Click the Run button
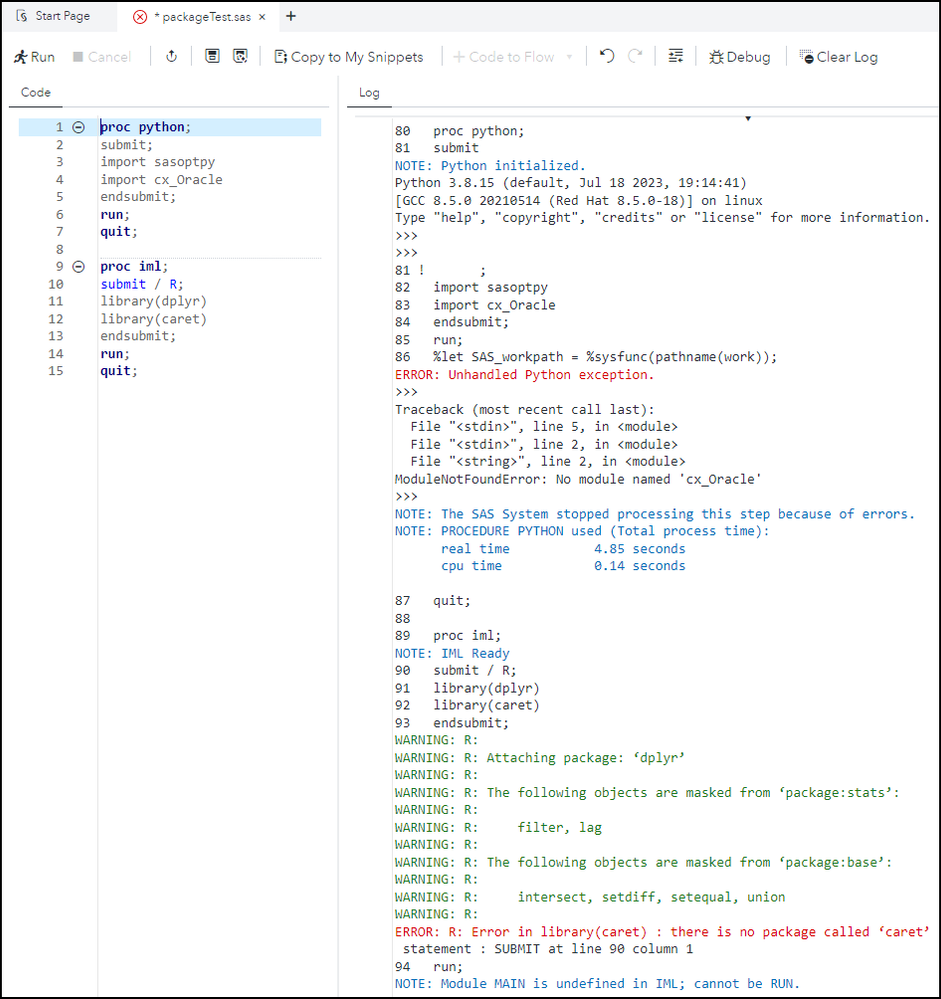The image size is (941, 999). point(34,57)
